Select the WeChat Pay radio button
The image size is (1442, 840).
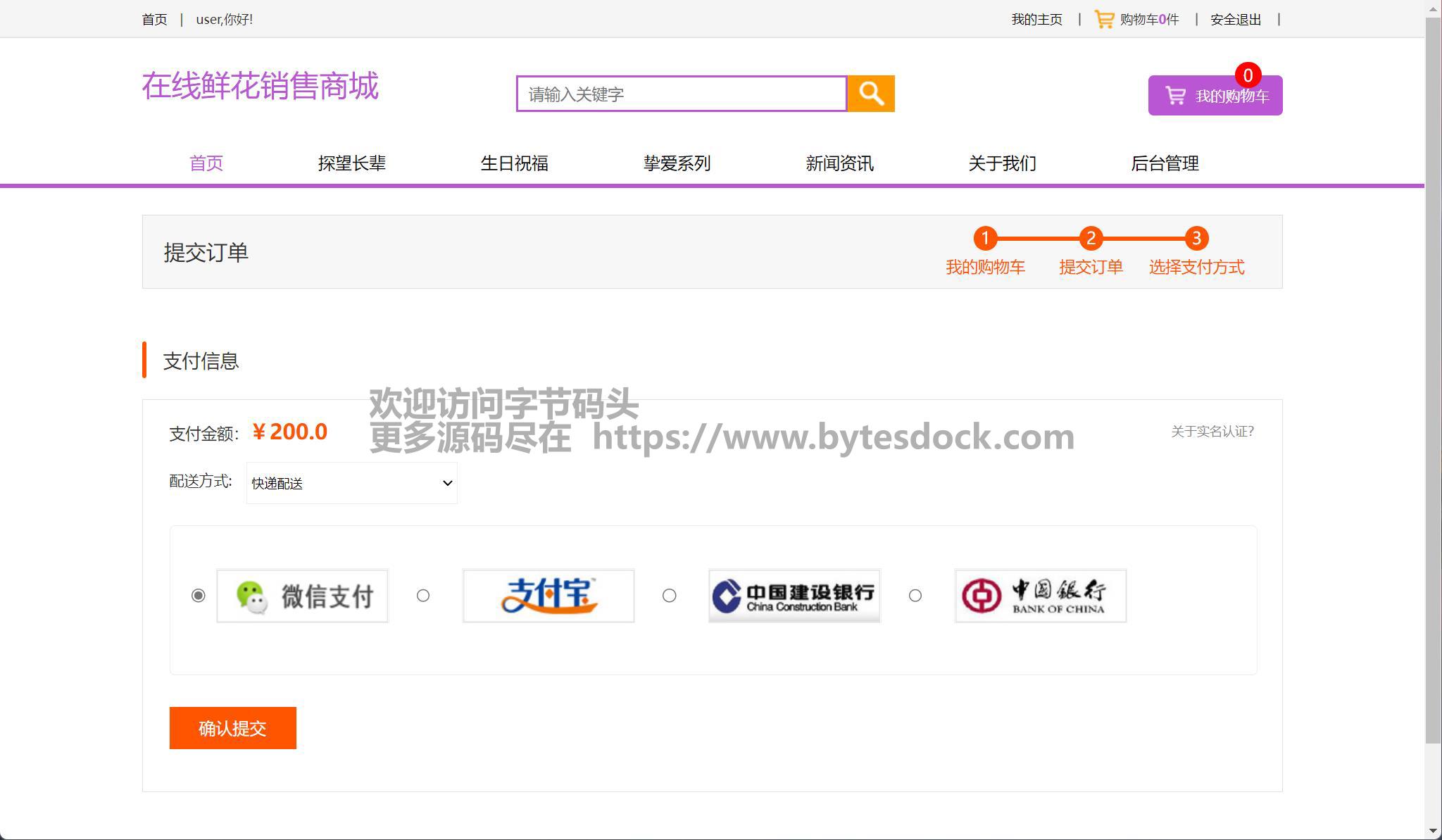click(199, 596)
